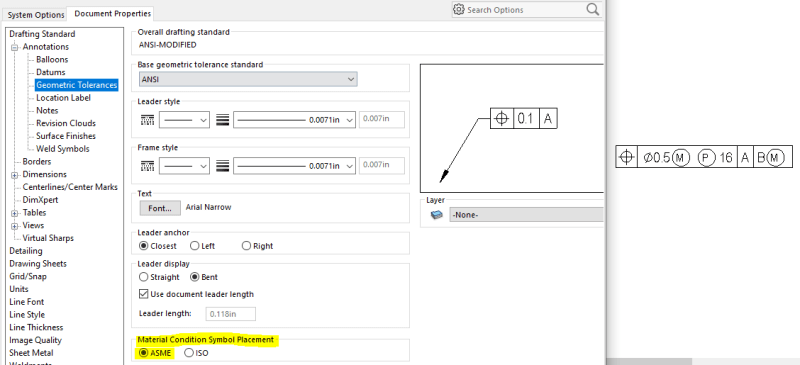Click the Frame style thickness icon
This screenshot has height=365, width=800.
(221, 166)
